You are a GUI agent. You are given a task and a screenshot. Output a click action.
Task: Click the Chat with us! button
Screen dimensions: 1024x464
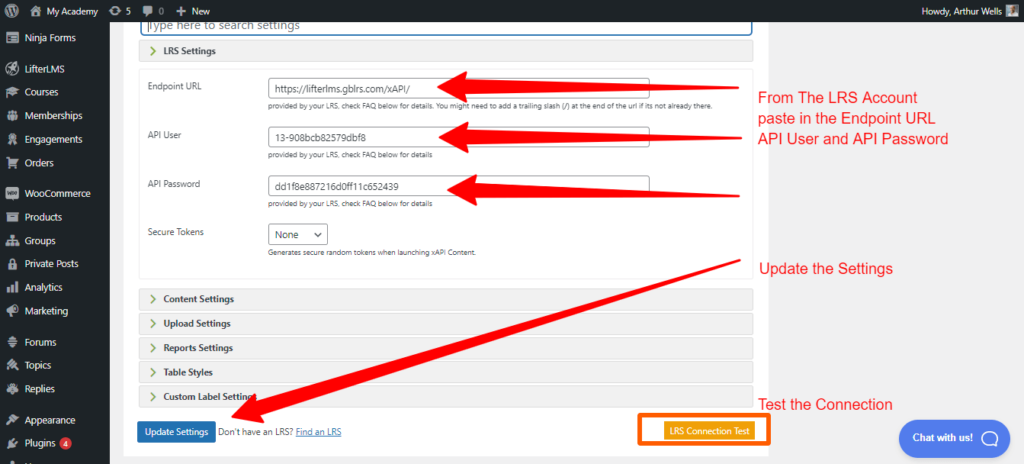[x=954, y=438]
